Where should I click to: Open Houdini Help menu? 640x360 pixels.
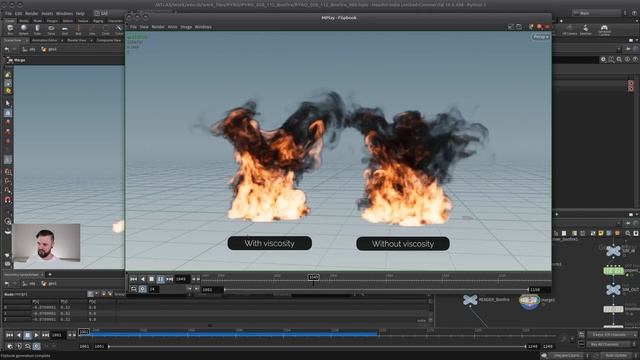(80, 13)
